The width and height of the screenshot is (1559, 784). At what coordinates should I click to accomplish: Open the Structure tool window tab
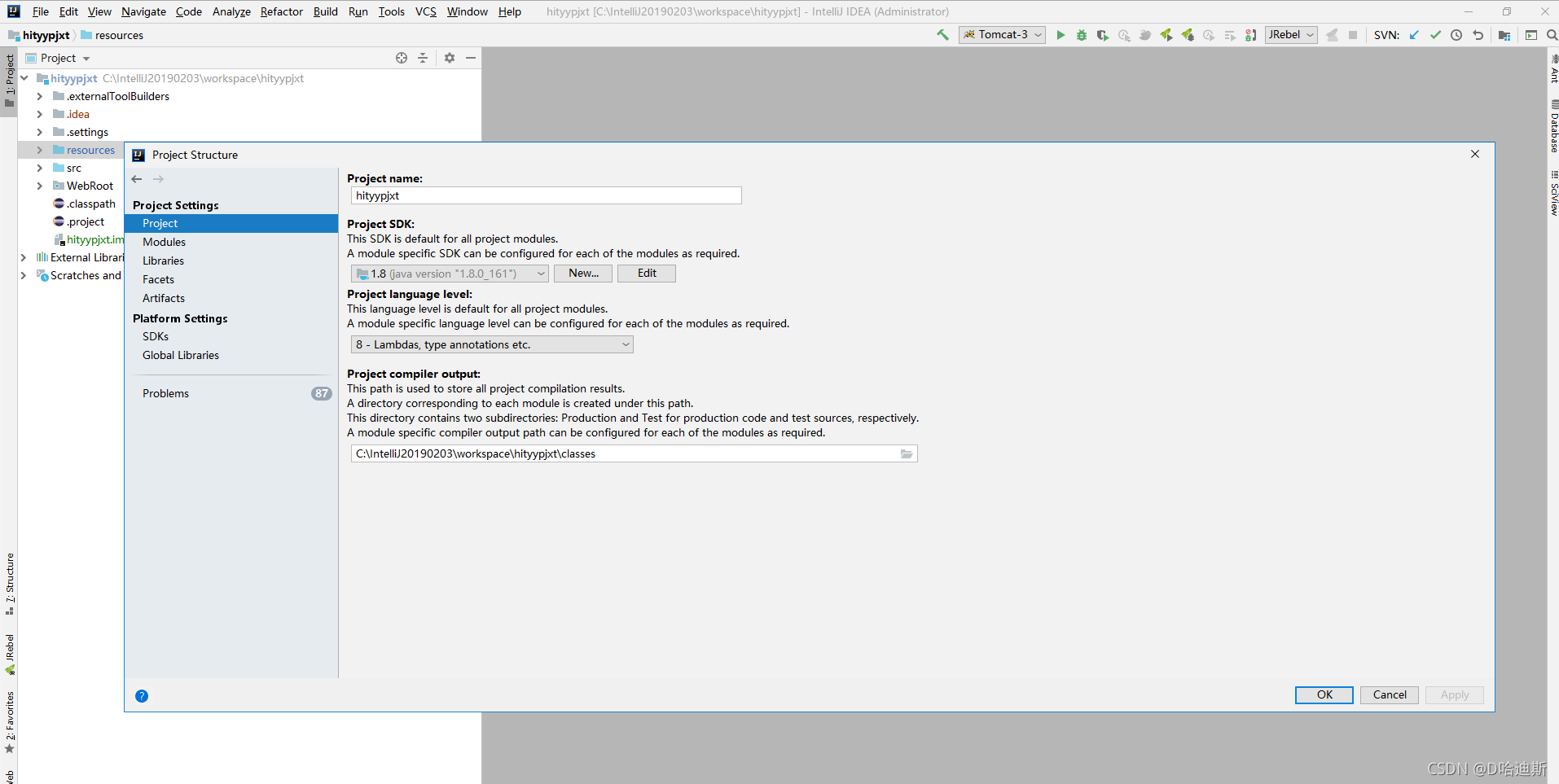pyautogui.click(x=9, y=584)
